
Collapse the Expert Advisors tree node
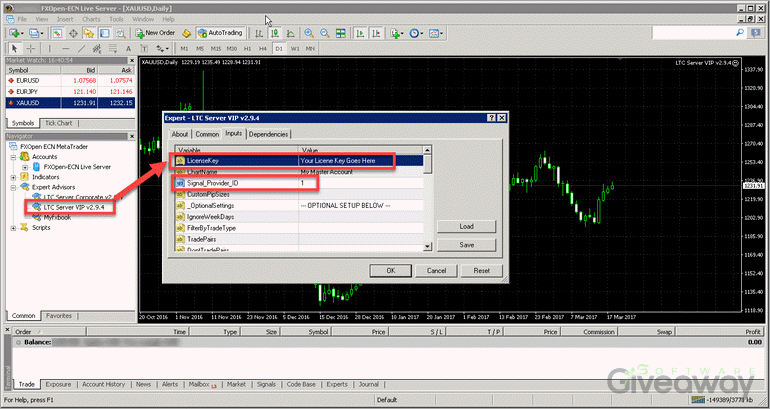11,186
